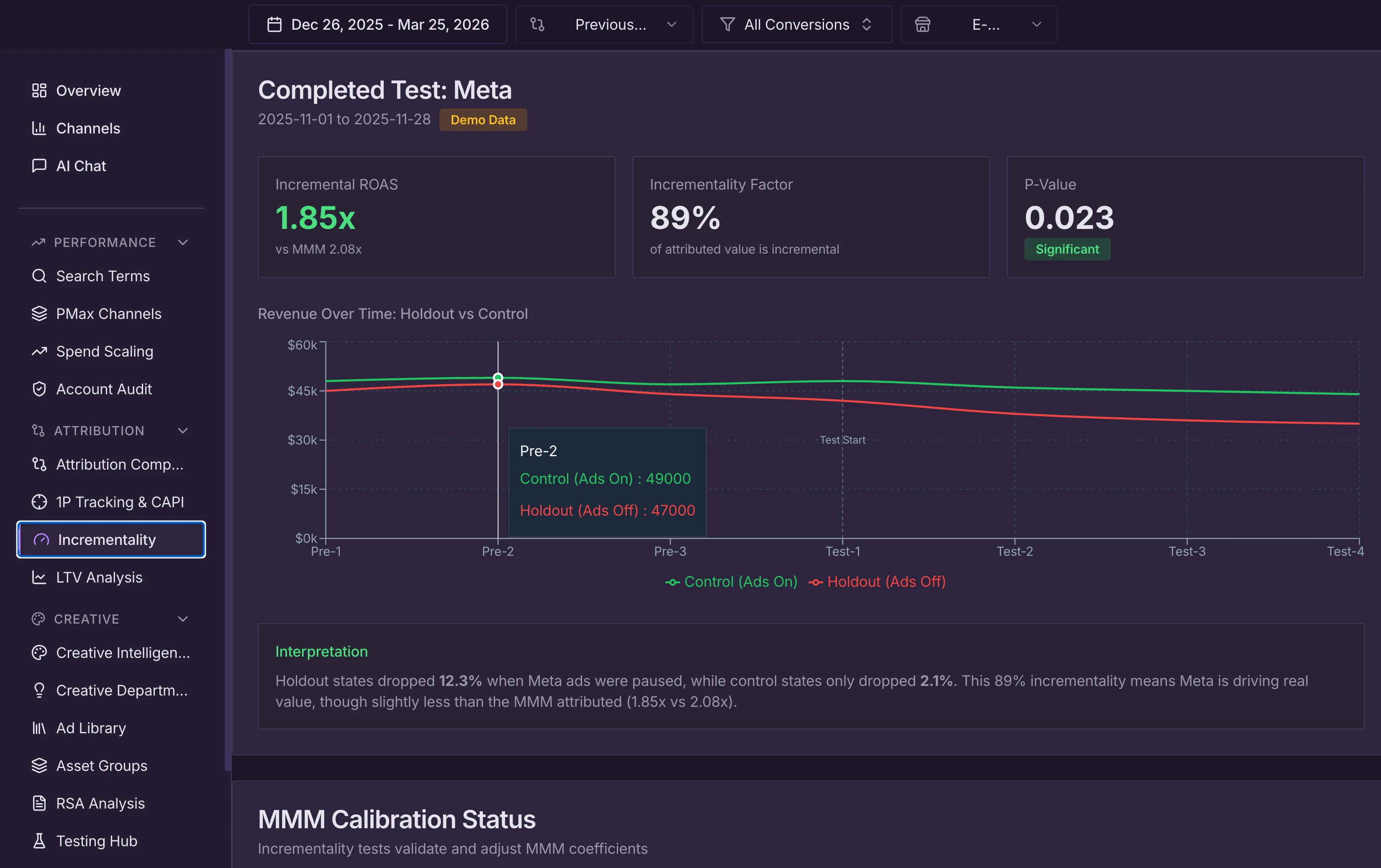The height and width of the screenshot is (868, 1381).
Task: Click the Overview grid icon
Action: click(39, 91)
